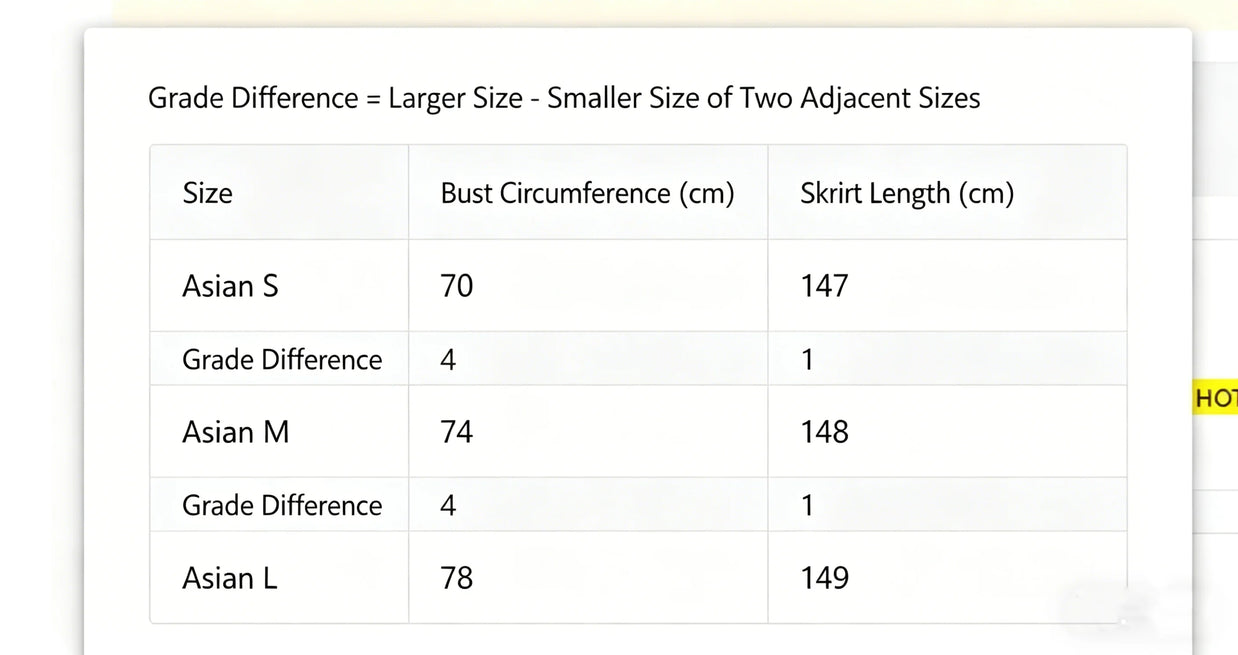Click the yellow HOT badge at right edge
This screenshot has width=1238, height=655.
pyautogui.click(x=1215, y=398)
